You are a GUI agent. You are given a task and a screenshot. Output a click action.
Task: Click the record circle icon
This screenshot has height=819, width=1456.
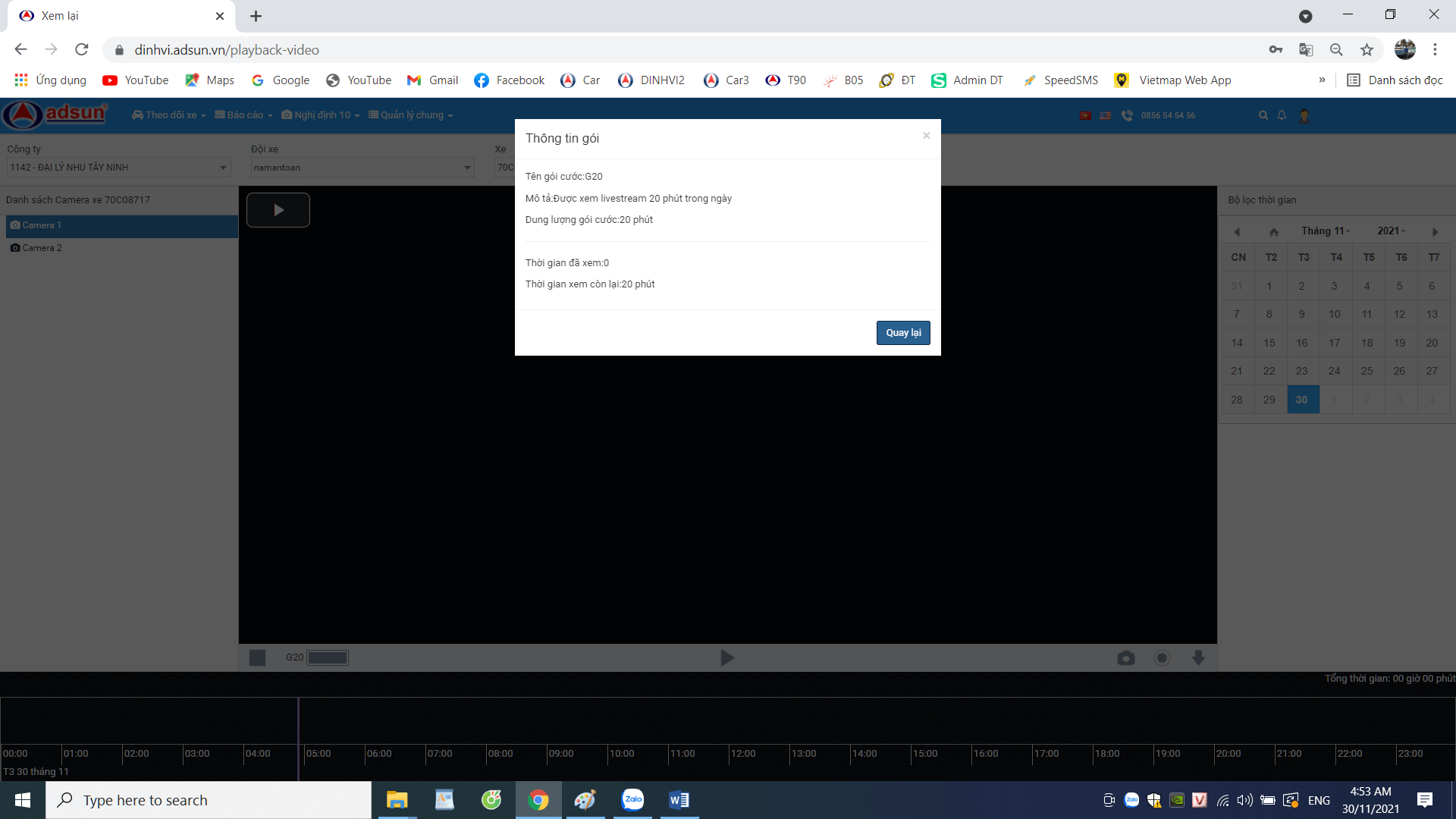point(1162,657)
